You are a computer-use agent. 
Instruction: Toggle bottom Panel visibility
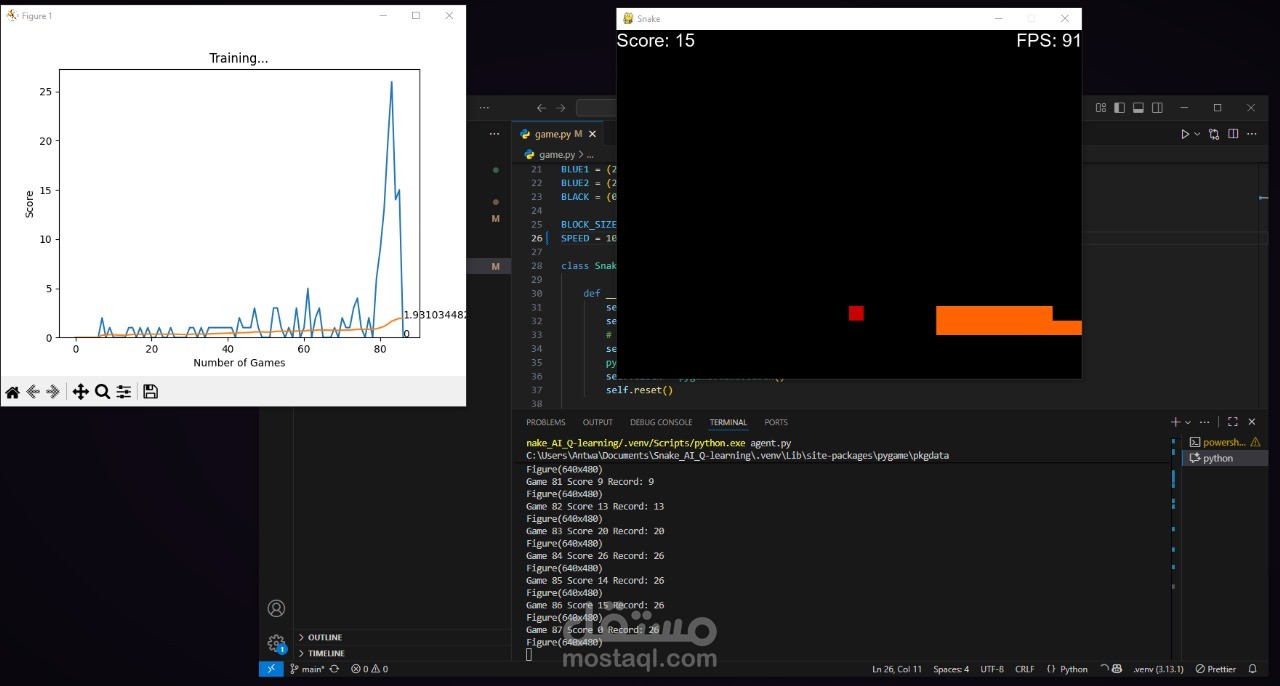click(x=1138, y=108)
